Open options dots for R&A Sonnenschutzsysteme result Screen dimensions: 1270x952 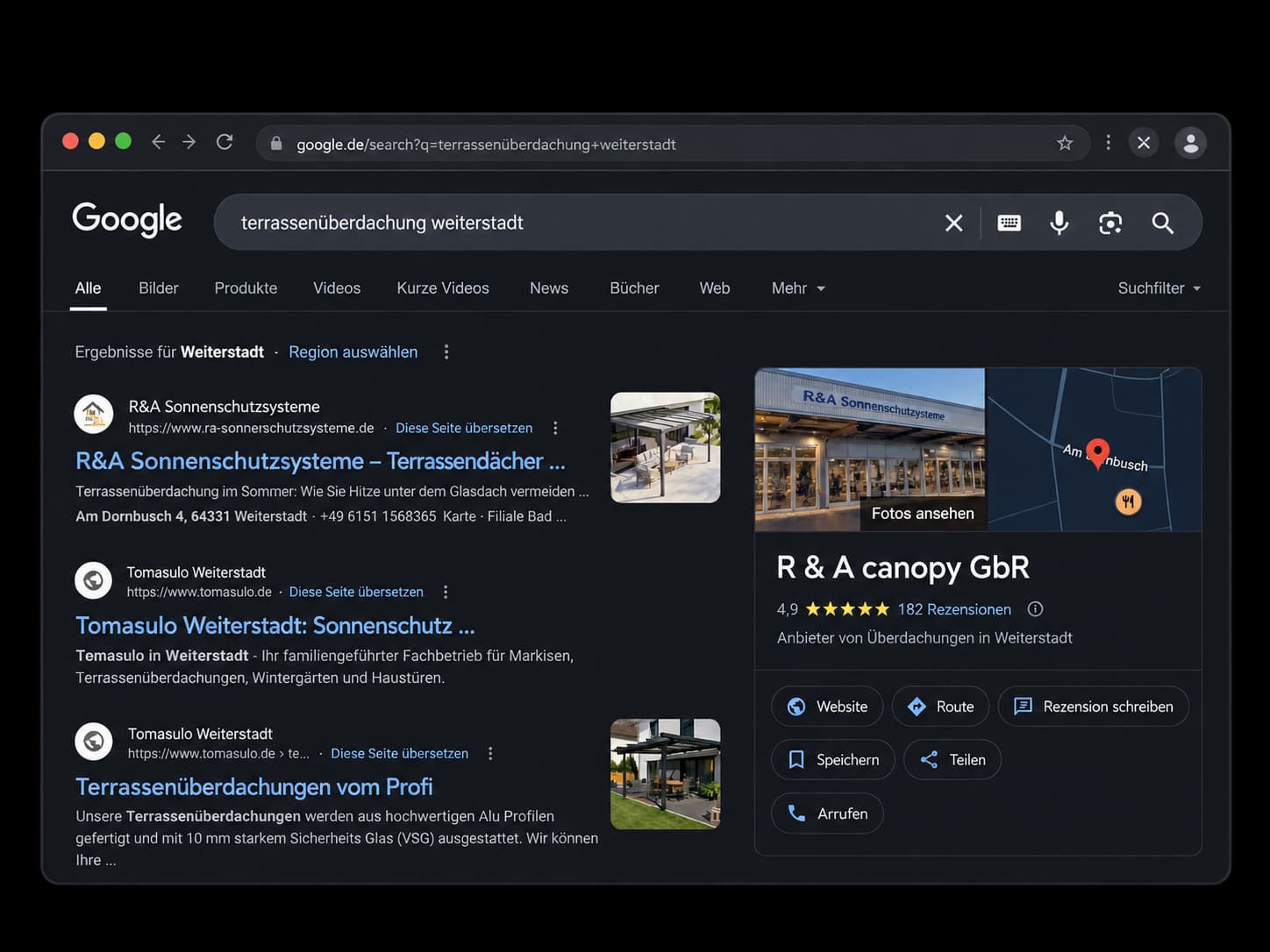coord(555,428)
